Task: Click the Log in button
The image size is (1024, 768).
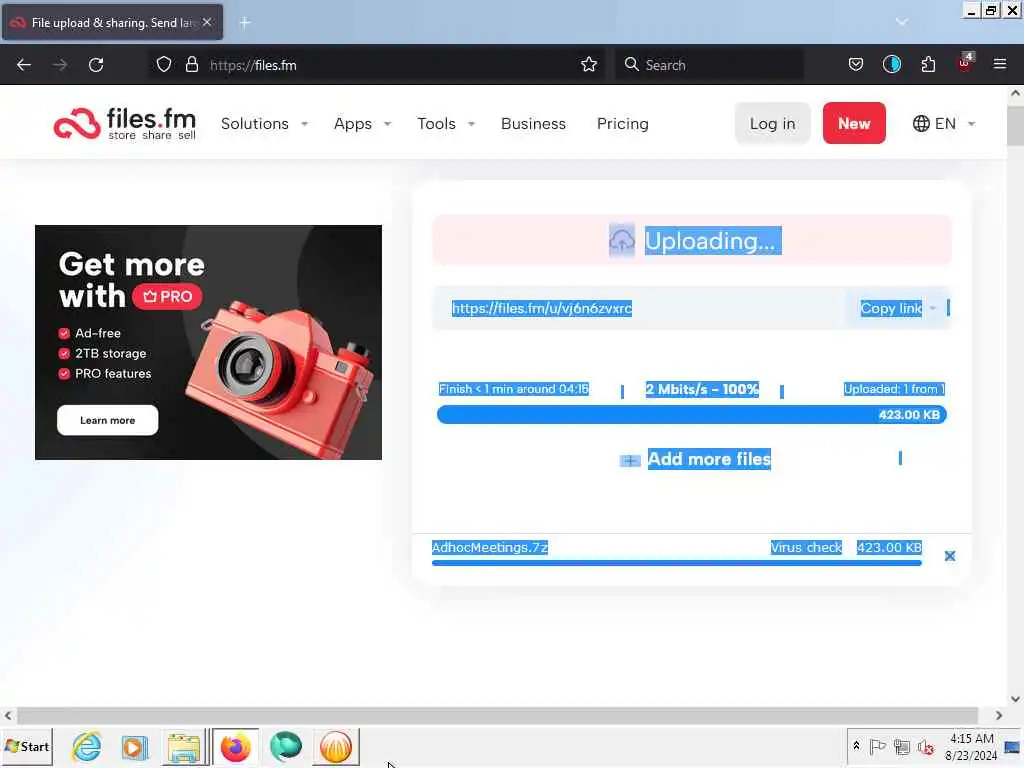Action: tap(772, 123)
